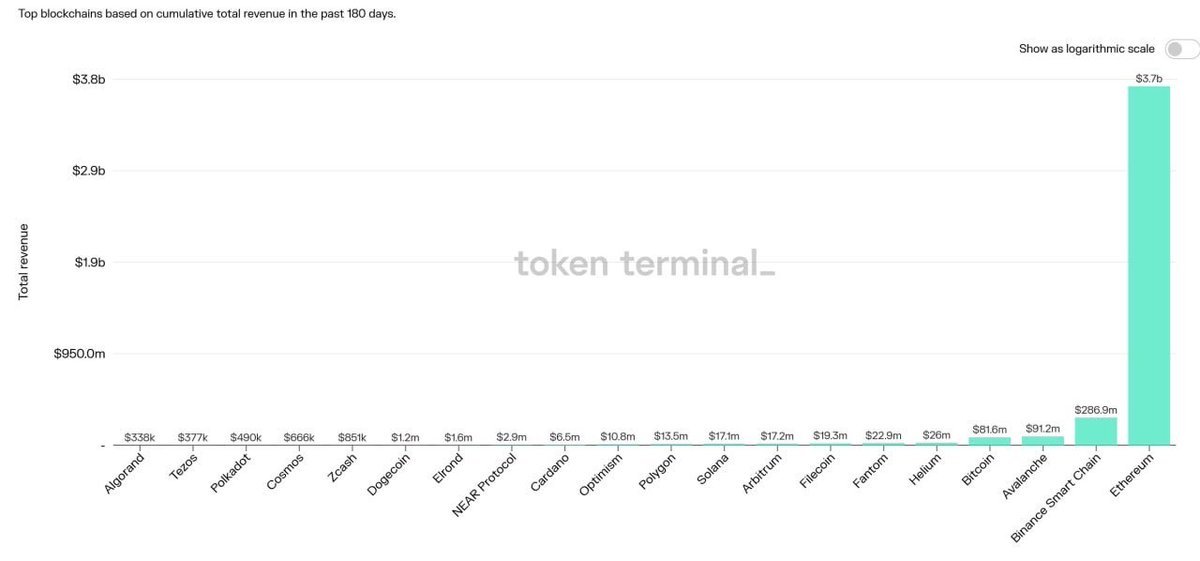Screen dimensions: 1200x561
Task: Click the Binance Smart Chain bar
Action: tap(1095, 431)
